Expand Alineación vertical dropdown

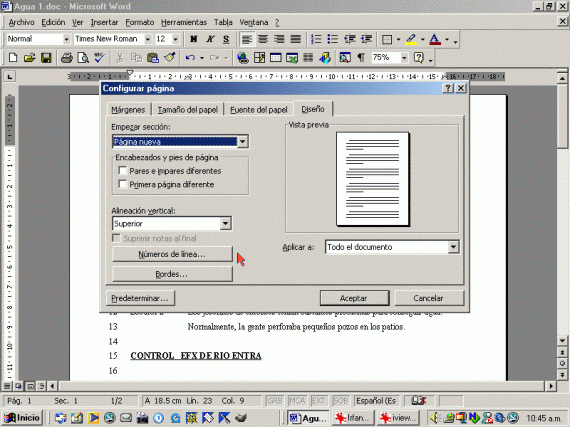tap(225, 223)
